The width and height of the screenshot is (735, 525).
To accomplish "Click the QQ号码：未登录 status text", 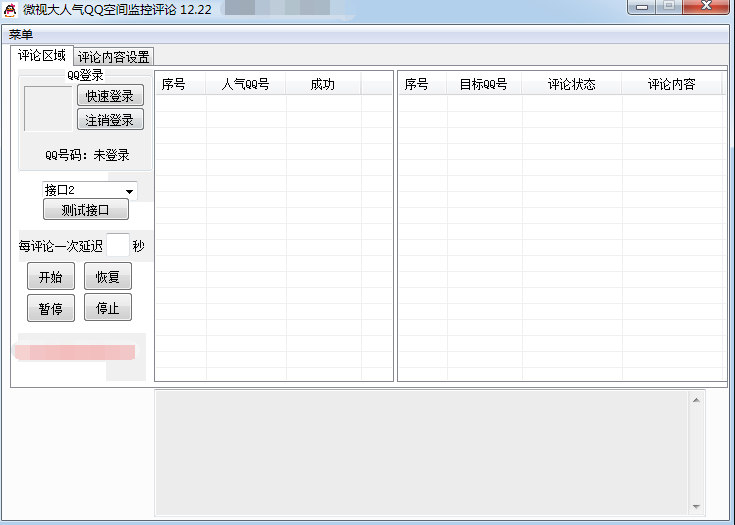I will (x=87, y=155).
